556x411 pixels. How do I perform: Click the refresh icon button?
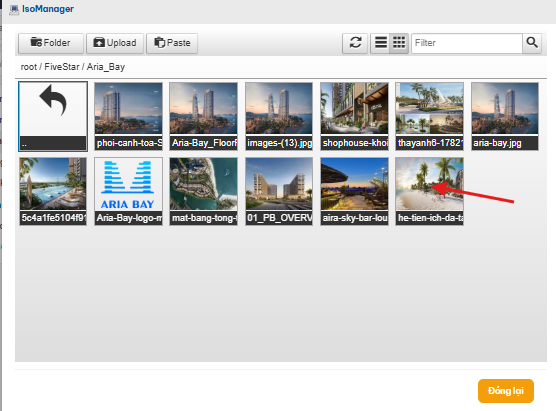tap(355, 43)
